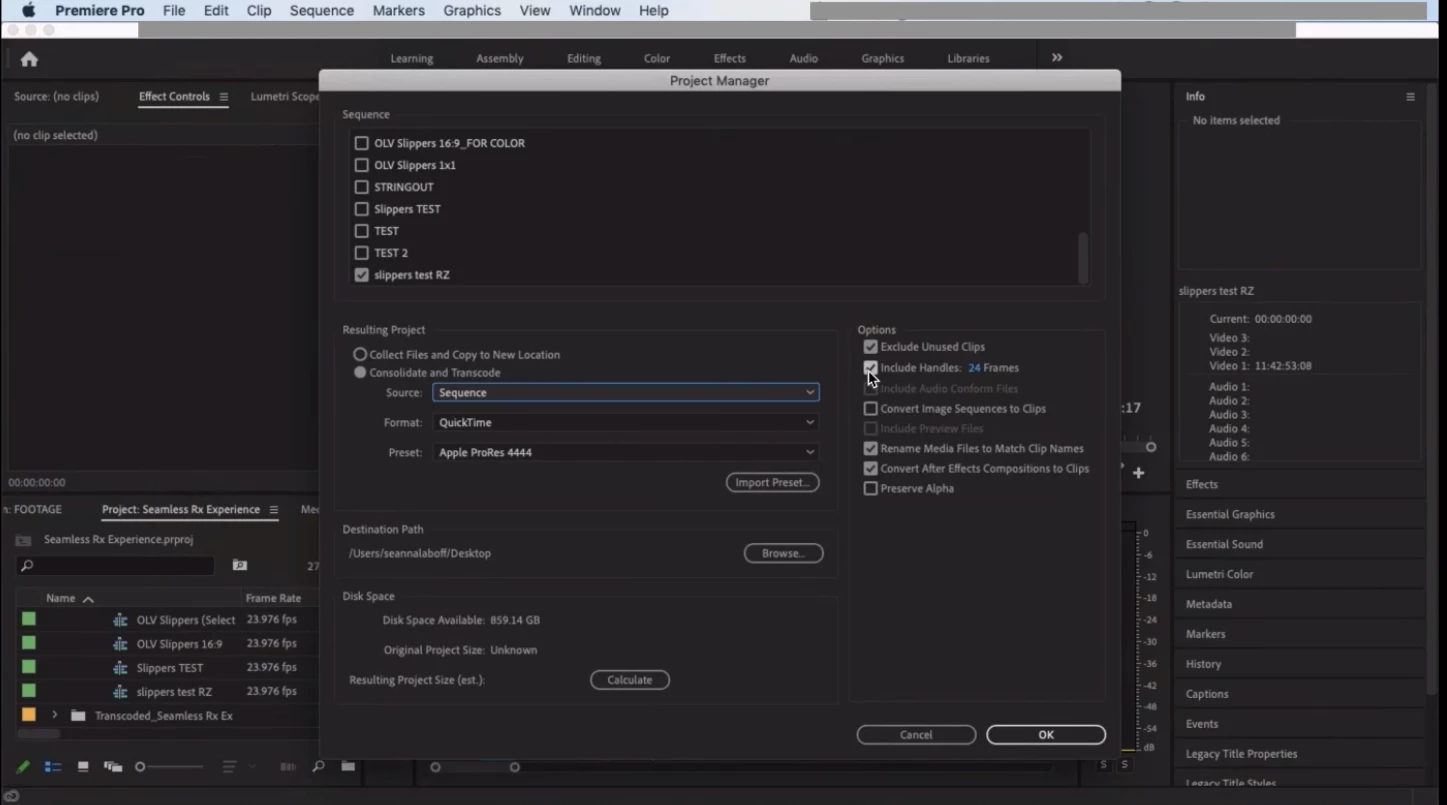Confirm the Project Manager with OK
The image size is (1447, 805).
tap(1046, 735)
